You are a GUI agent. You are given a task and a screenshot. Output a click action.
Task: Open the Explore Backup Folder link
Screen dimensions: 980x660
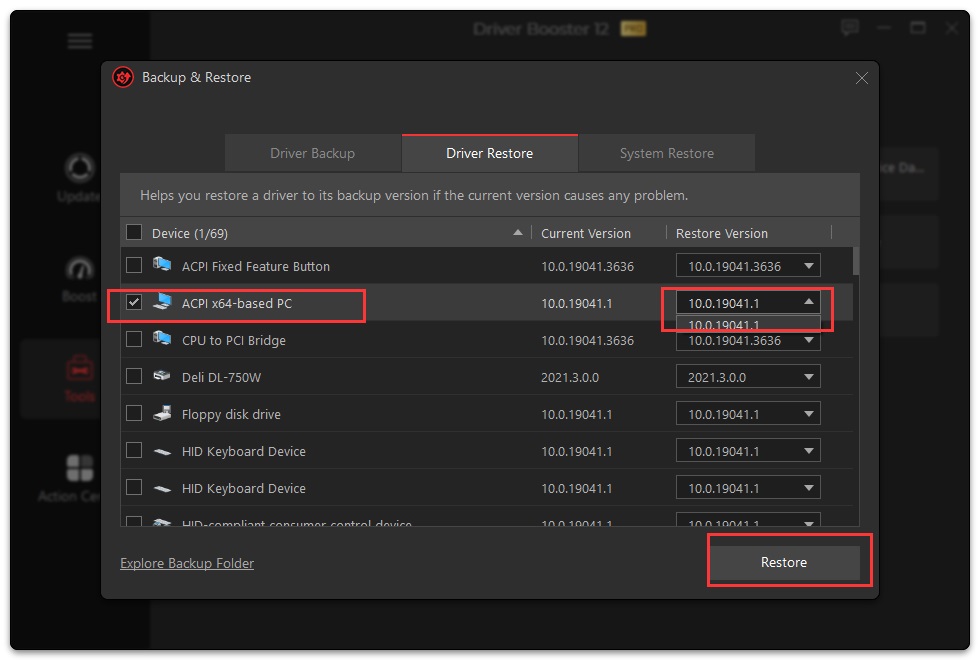click(187, 563)
